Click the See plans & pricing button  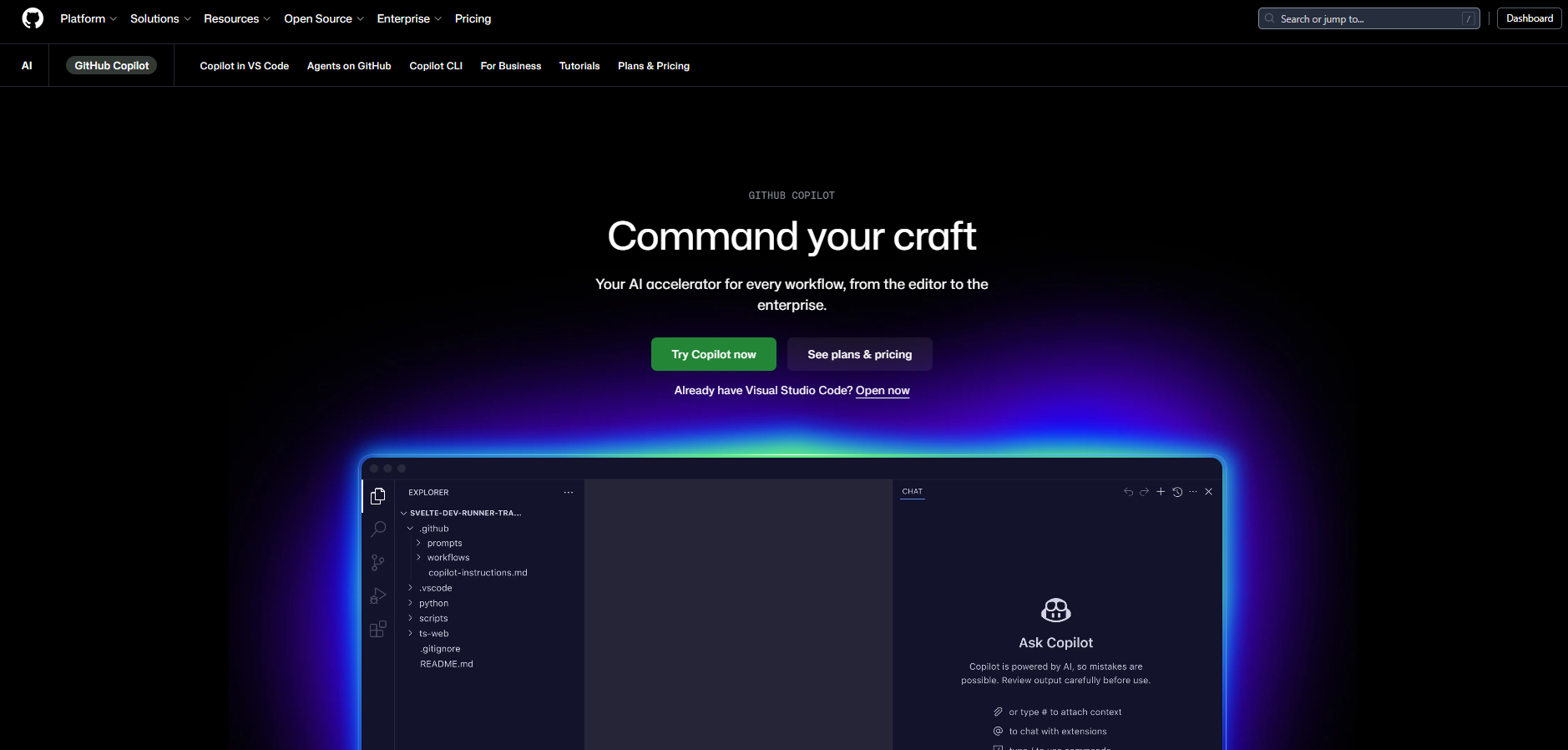coord(860,354)
